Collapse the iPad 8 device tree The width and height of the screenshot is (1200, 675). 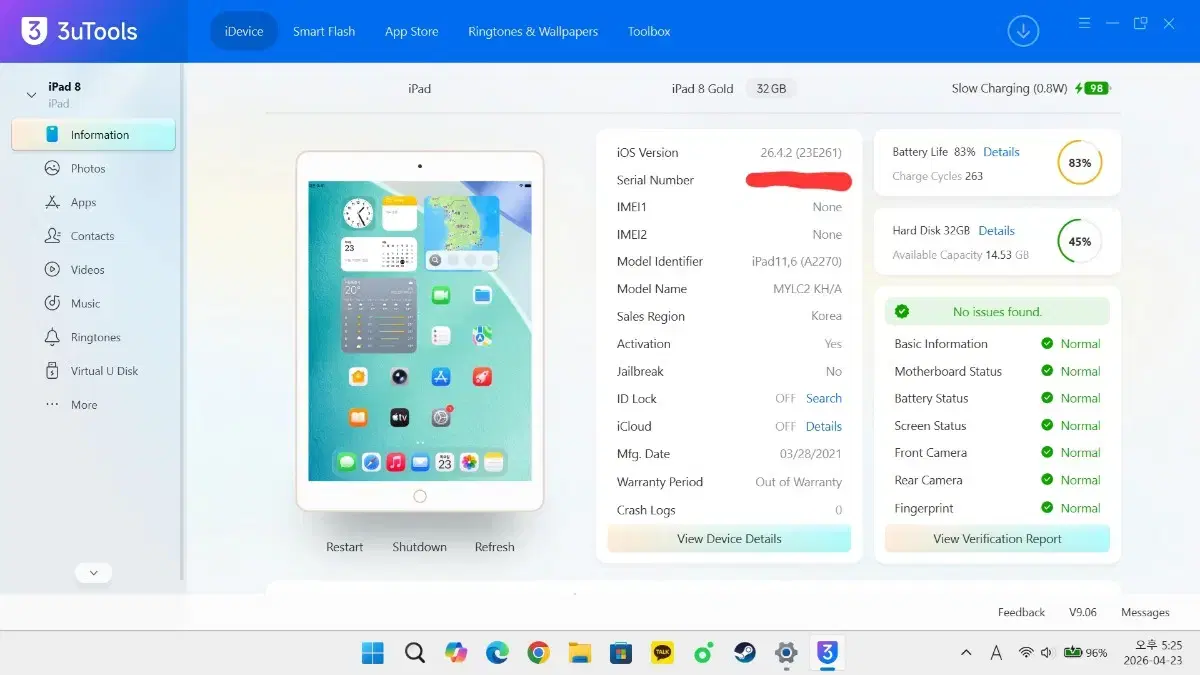pos(31,95)
